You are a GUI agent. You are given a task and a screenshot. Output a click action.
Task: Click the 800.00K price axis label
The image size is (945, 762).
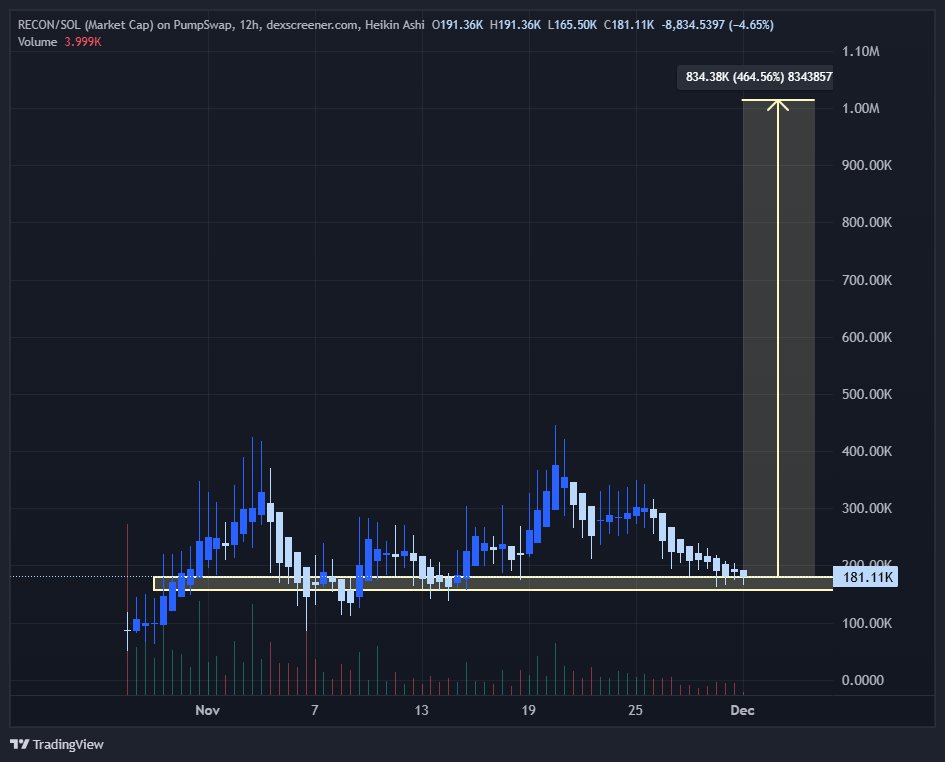point(867,222)
